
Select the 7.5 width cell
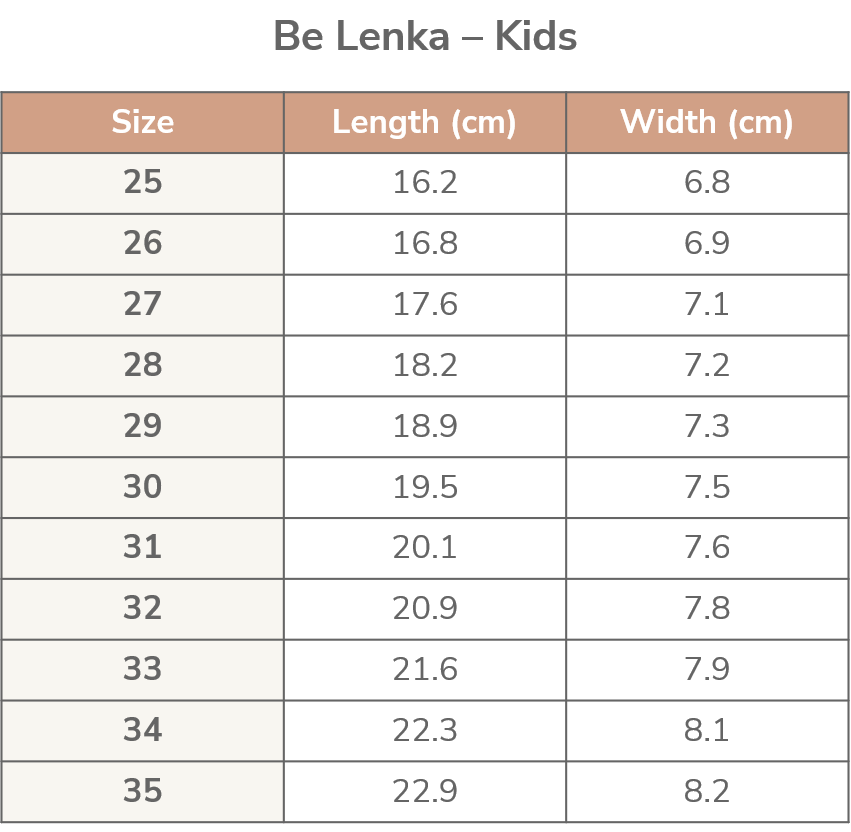click(x=707, y=487)
